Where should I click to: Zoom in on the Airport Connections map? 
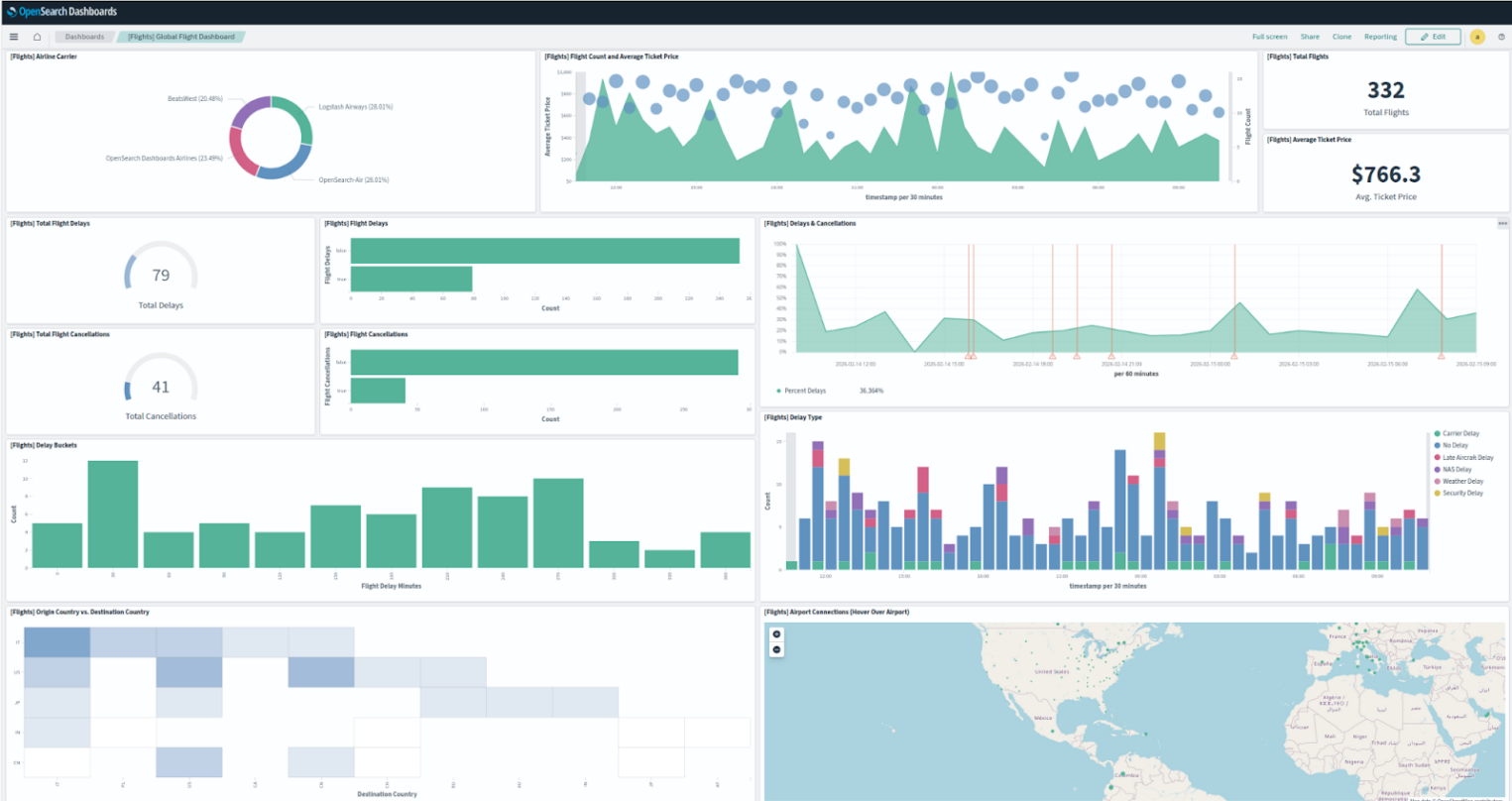tap(776, 634)
